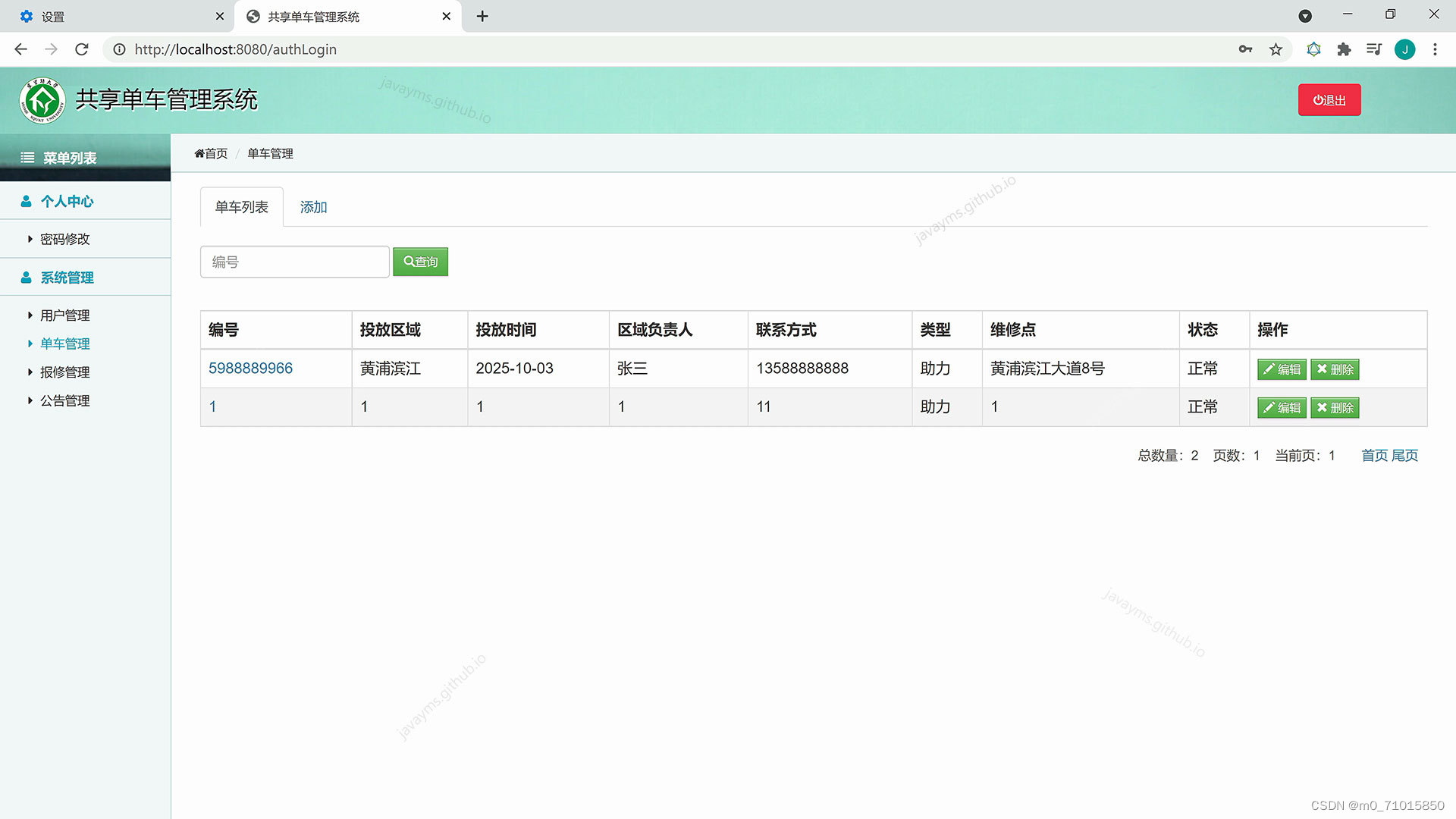Click the 个人中心 user icon
1456x819 pixels.
click(x=26, y=201)
